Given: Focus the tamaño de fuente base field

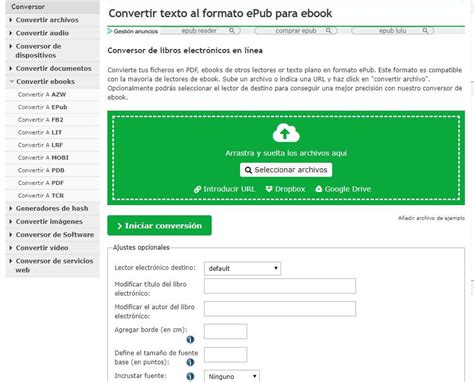Looking at the screenshot, I should [226, 355].
